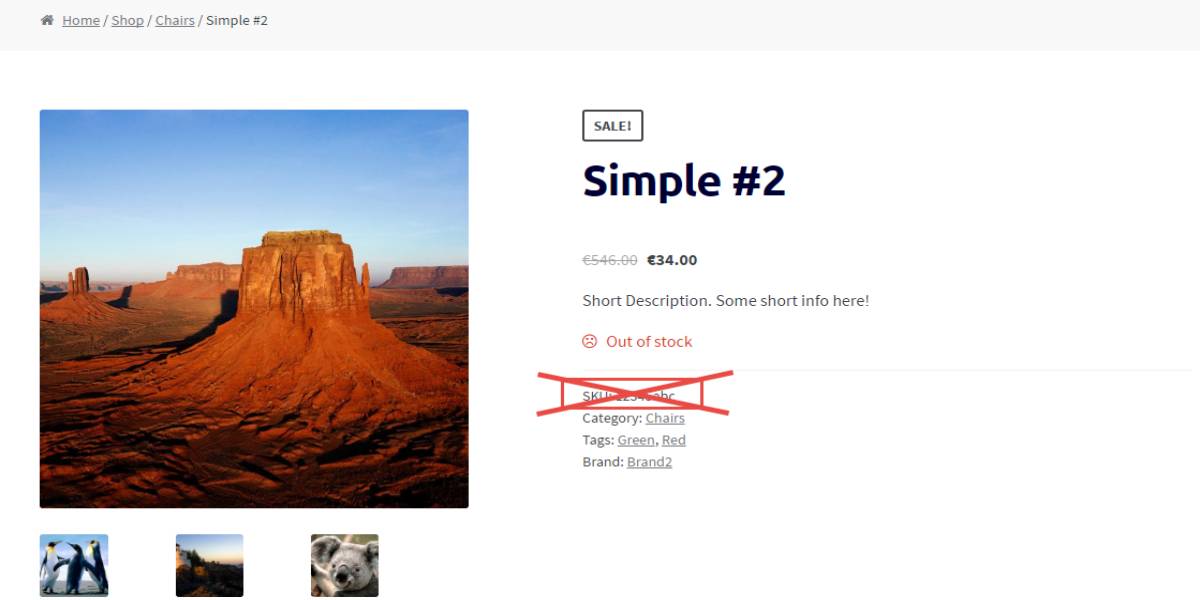Select the coastal cliff thumbnail image

pyautogui.click(x=210, y=565)
